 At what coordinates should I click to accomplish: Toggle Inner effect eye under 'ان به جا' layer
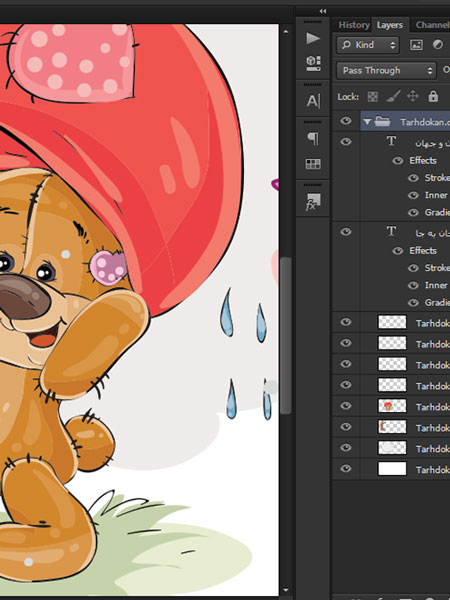tap(413, 285)
